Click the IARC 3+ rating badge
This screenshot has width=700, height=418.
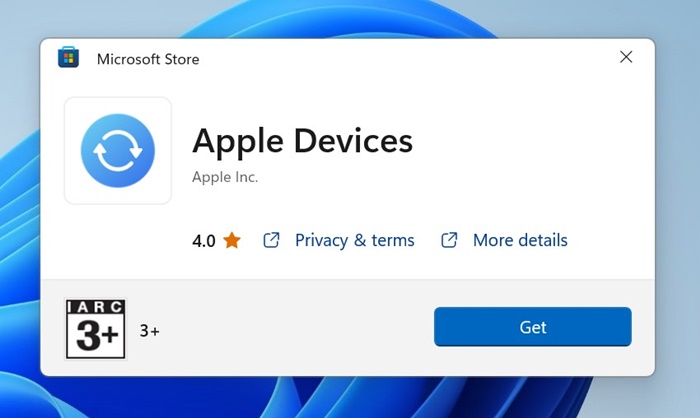coord(96,328)
